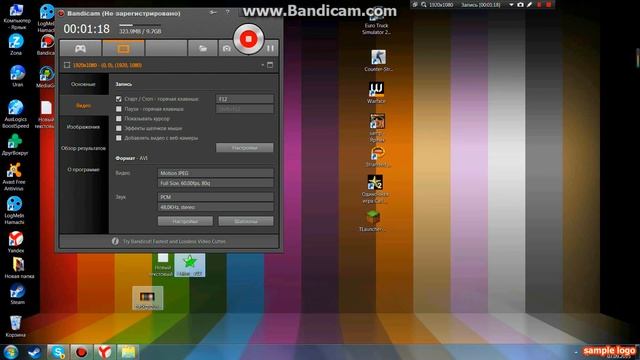The width and height of the screenshot is (640, 360).
Task: Select the Counter-Strike desktop icon
Action: click(x=378, y=60)
